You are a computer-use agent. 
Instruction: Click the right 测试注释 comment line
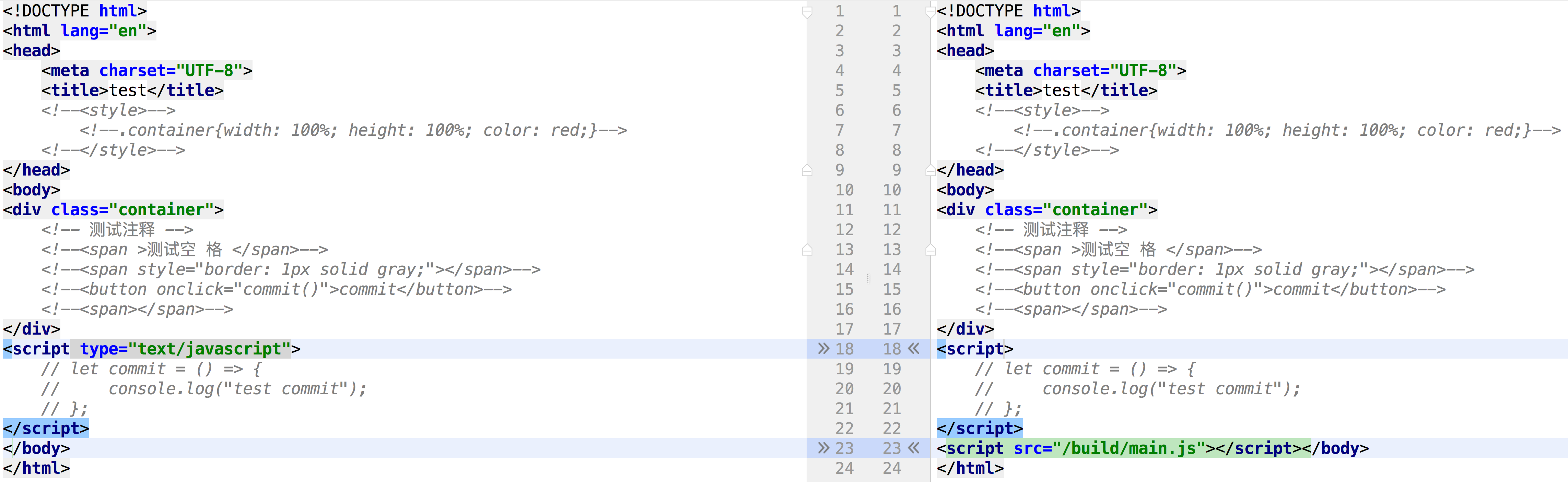[x=1051, y=230]
